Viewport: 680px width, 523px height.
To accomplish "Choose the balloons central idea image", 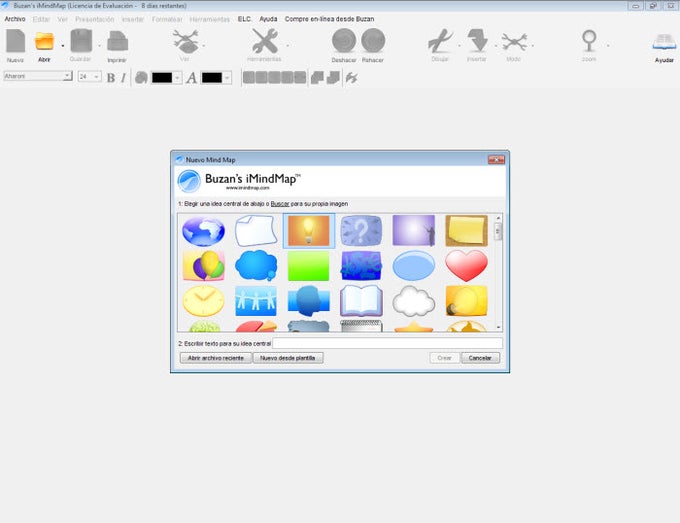I will point(203,265).
